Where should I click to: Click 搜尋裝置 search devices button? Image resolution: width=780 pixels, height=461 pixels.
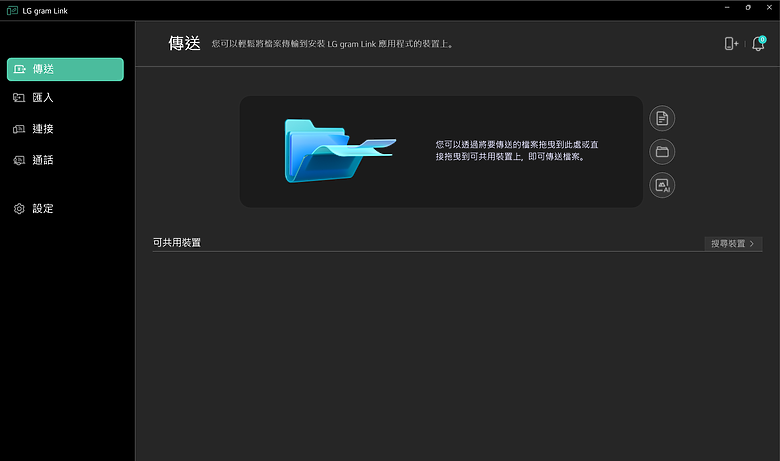[x=733, y=244]
